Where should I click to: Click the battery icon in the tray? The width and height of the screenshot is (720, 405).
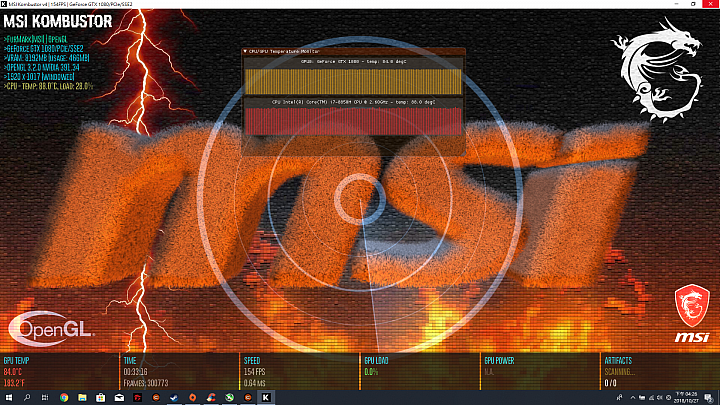642,398
